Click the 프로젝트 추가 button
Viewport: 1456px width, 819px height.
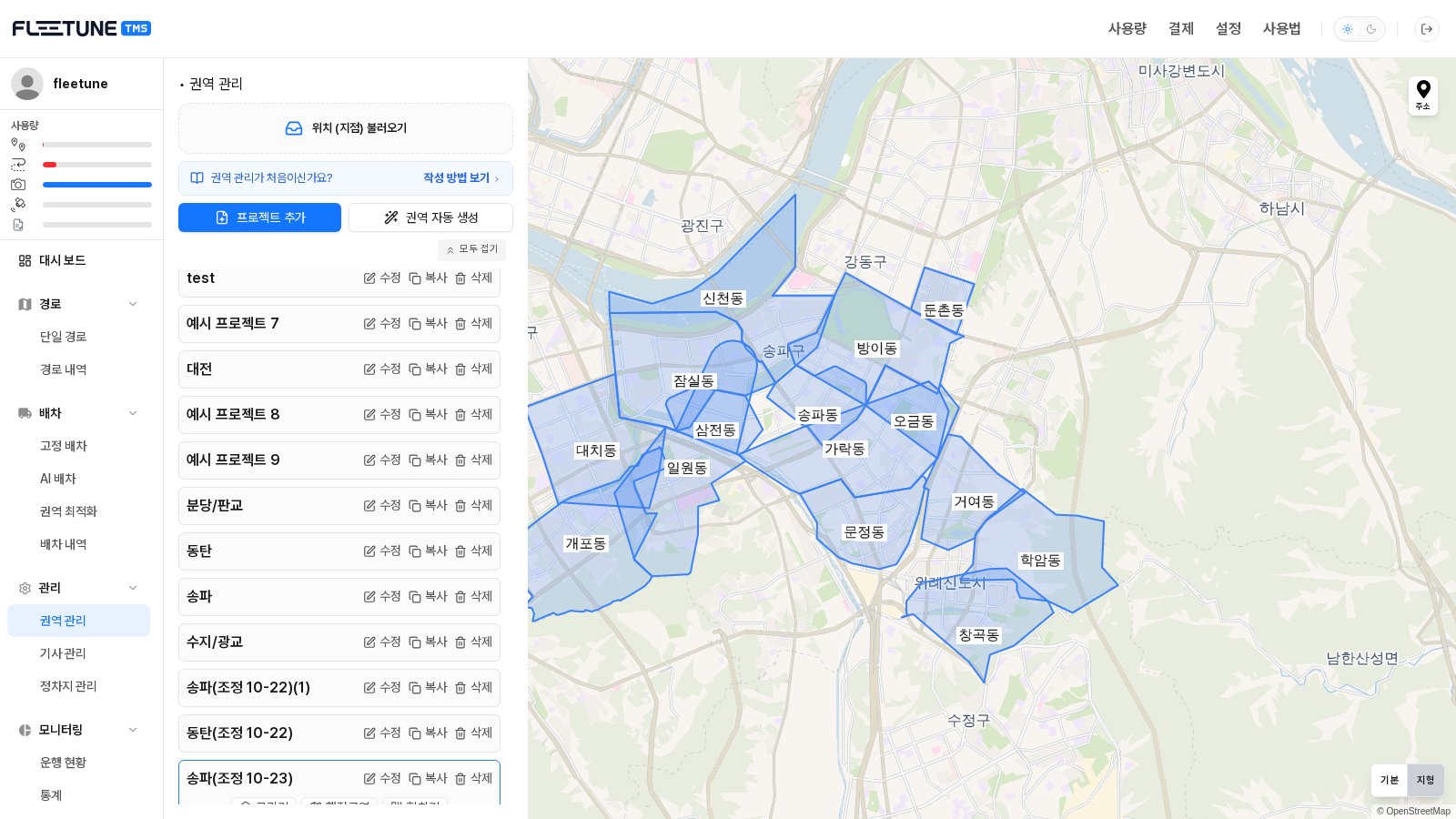click(259, 217)
